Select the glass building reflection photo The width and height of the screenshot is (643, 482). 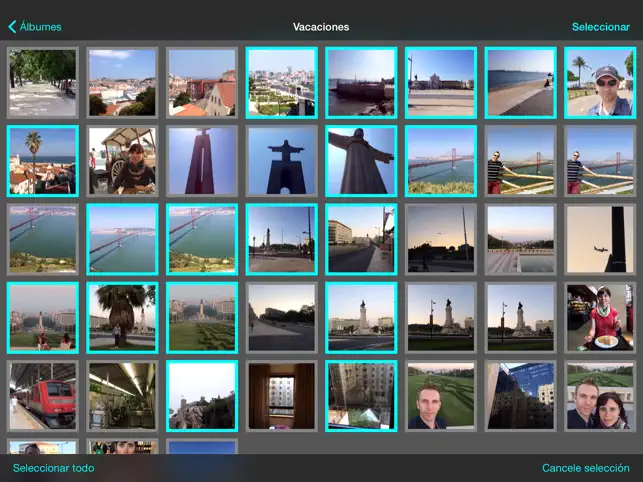point(520,396)
